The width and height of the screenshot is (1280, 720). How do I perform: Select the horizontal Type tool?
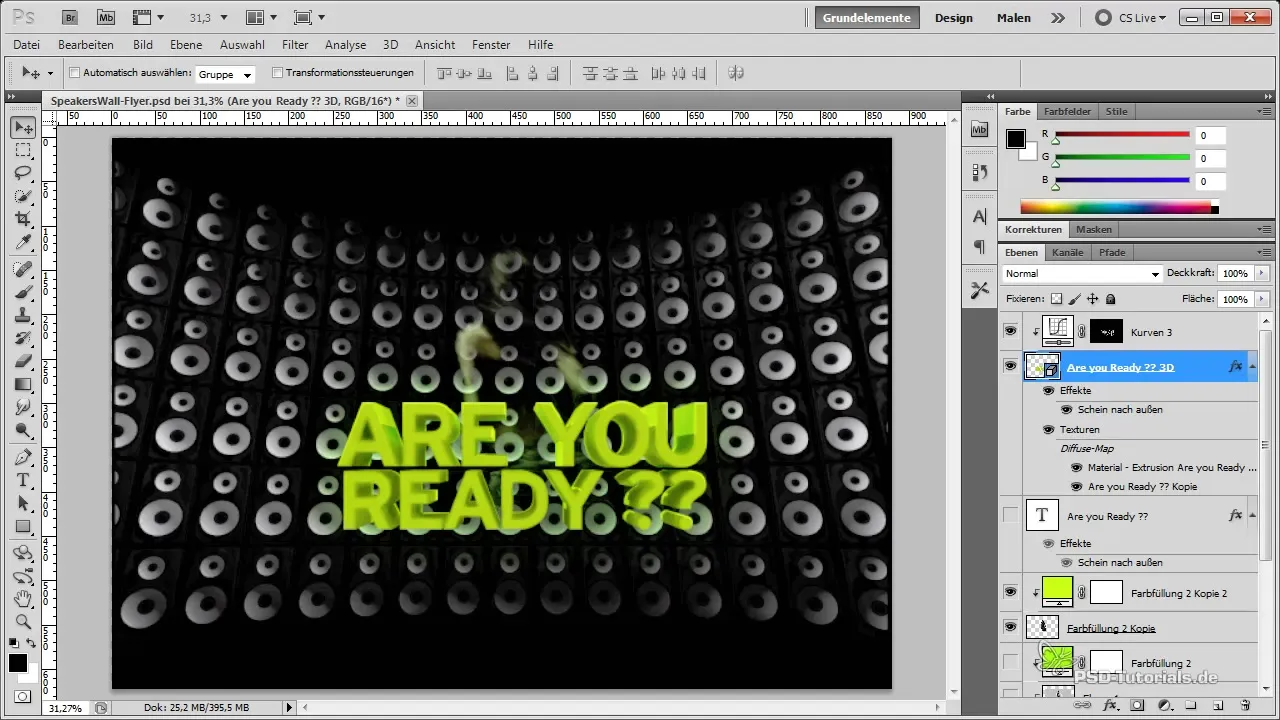point(23,480)
